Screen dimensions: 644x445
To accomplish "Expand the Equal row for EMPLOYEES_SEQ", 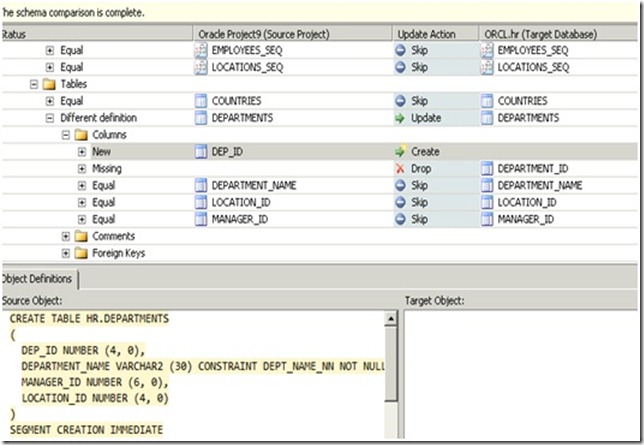I will 50,51.
